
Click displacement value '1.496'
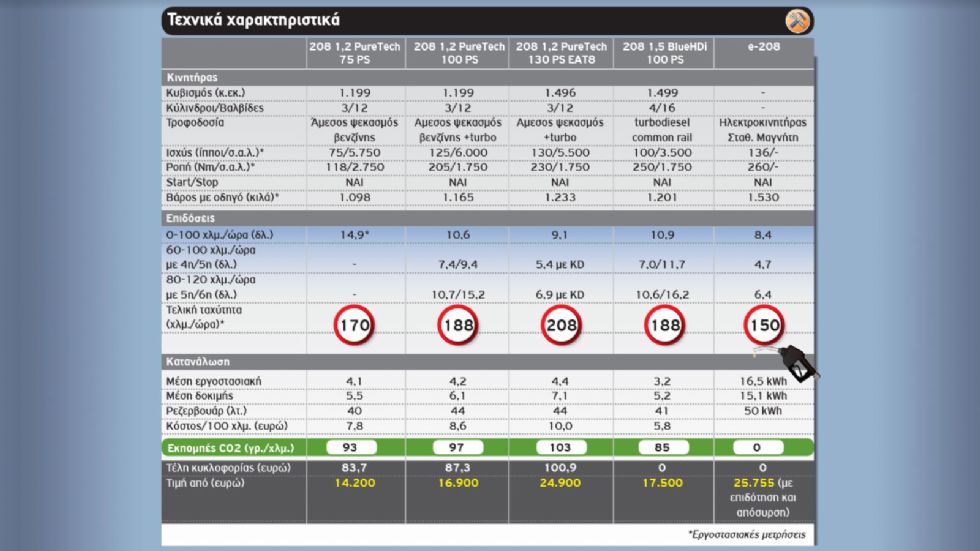coord(560,92)
